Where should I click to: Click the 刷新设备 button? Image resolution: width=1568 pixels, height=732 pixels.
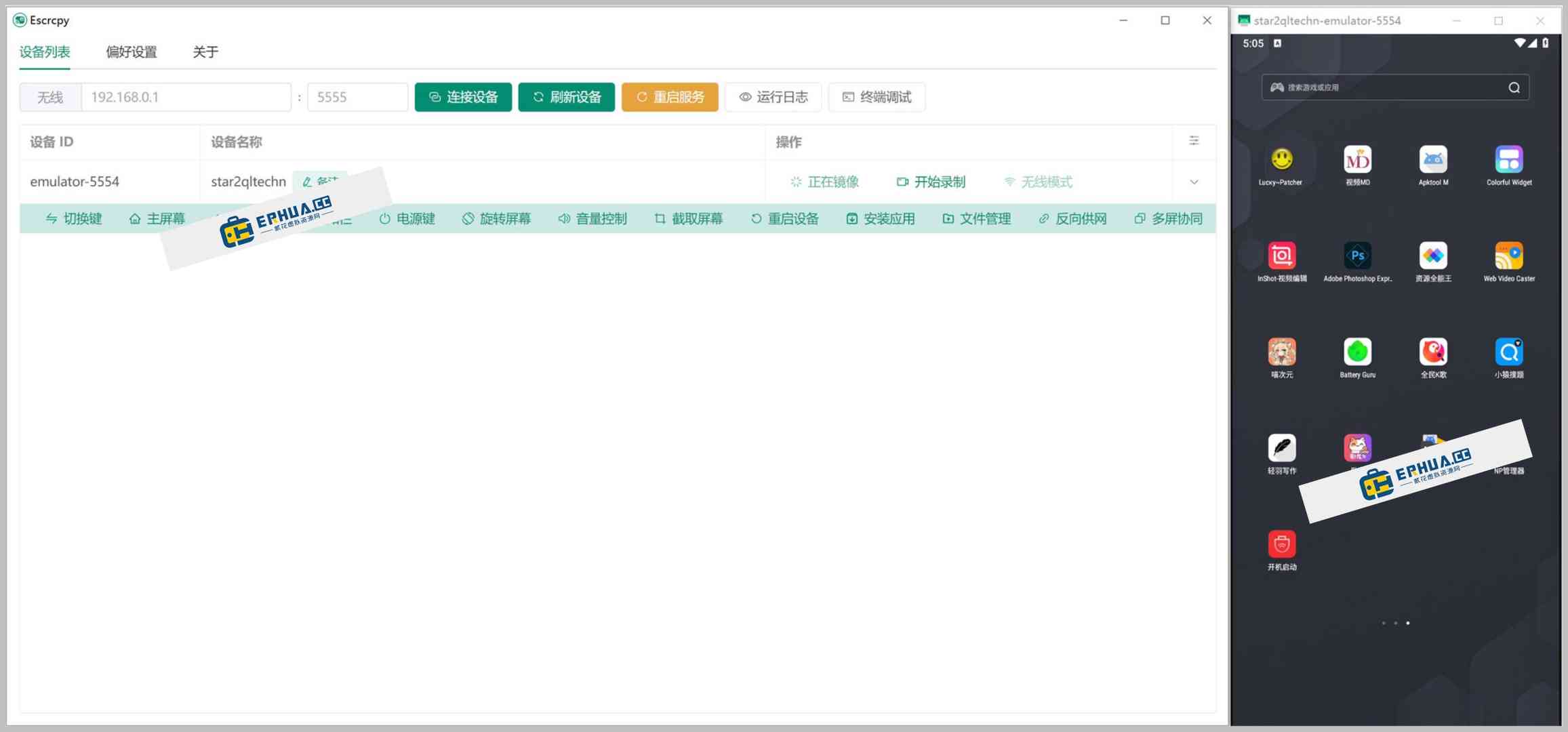(566, 97)
